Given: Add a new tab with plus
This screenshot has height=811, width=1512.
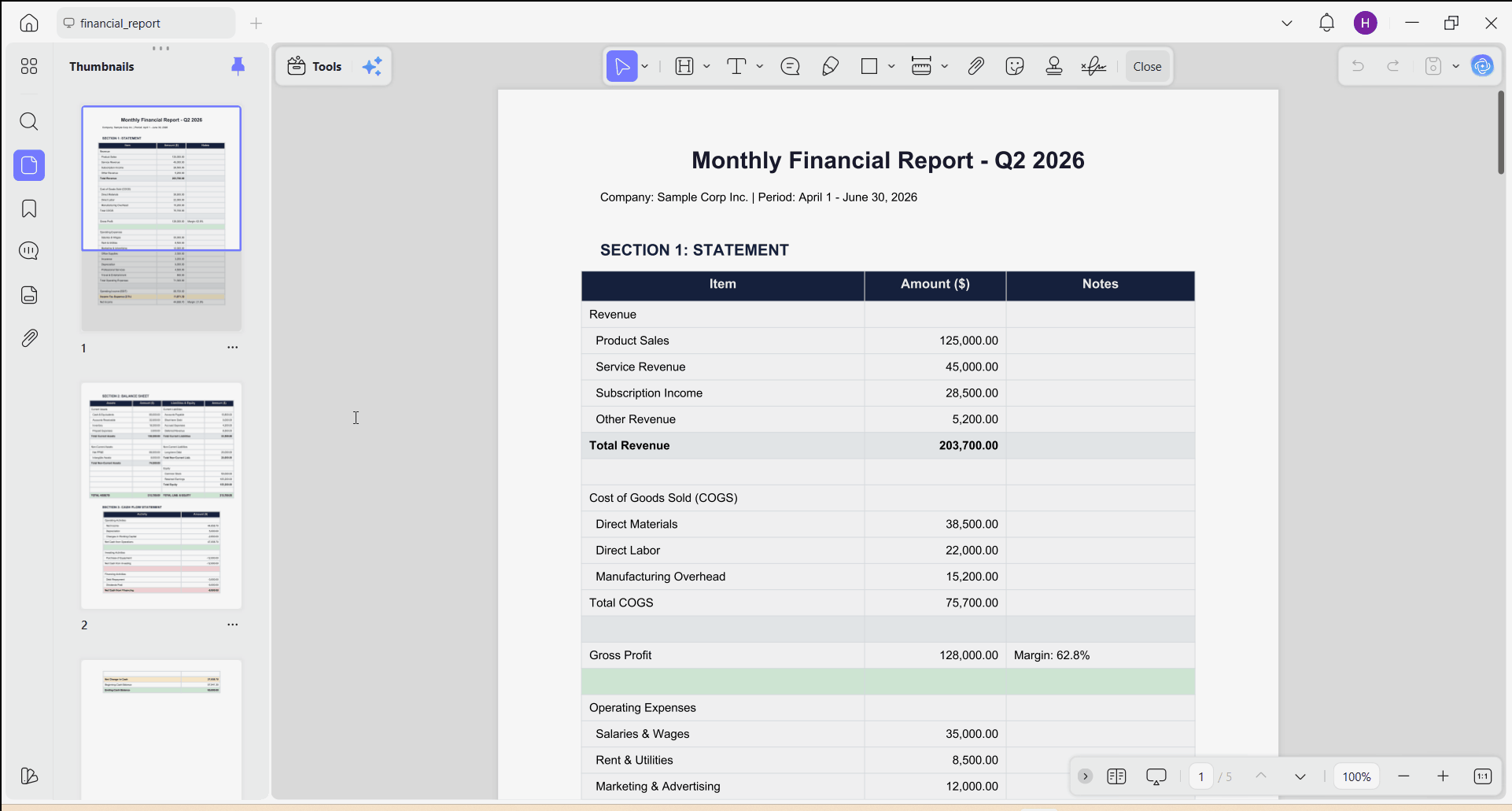Looking at the screenshot, I should tap(256, 23).
